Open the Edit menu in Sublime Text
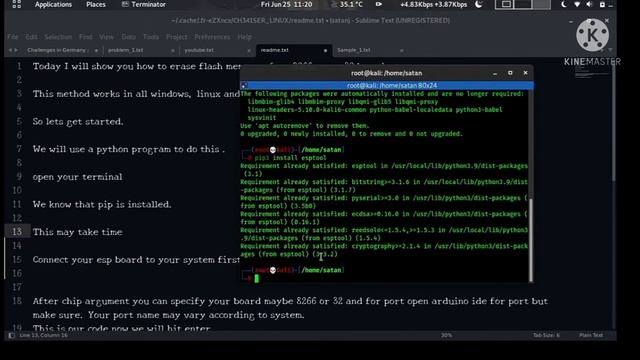Screen dimensions: 640x360 (x=31, y=37)
